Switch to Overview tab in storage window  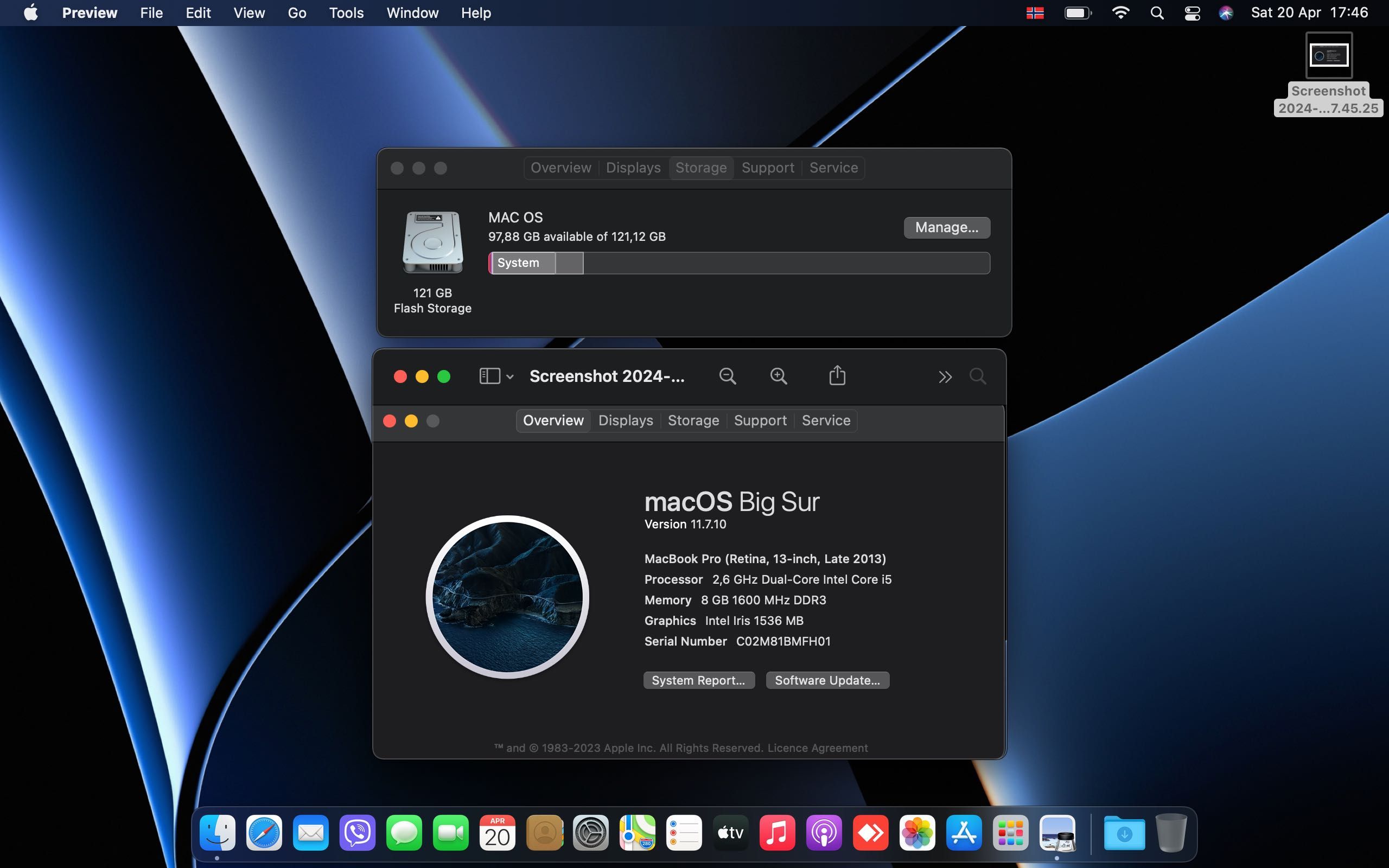(x=560, y=168)
